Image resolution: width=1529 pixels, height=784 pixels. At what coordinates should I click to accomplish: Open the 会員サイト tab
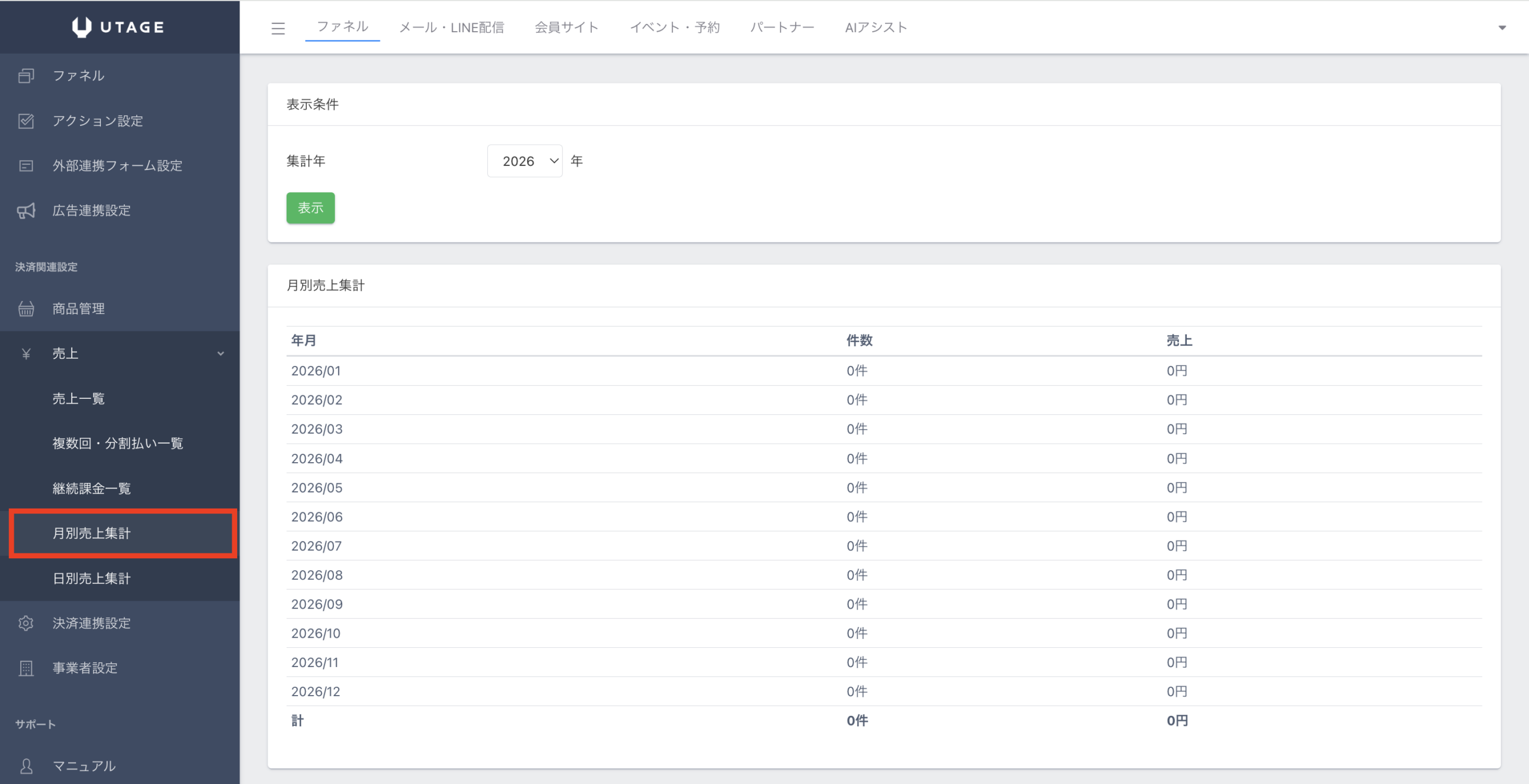click(566, 27)
